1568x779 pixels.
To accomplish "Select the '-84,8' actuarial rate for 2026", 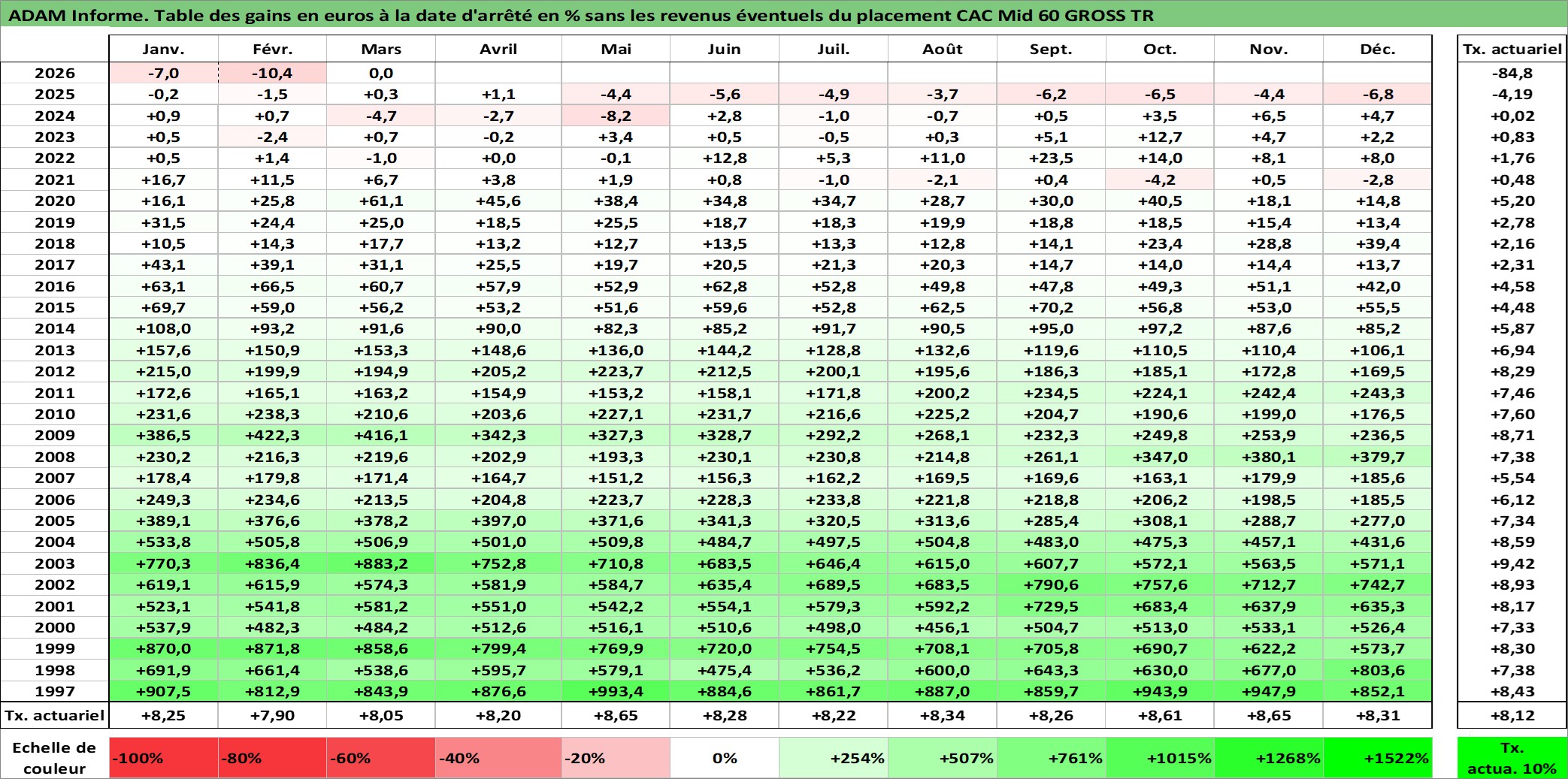I will point(1512,73).
